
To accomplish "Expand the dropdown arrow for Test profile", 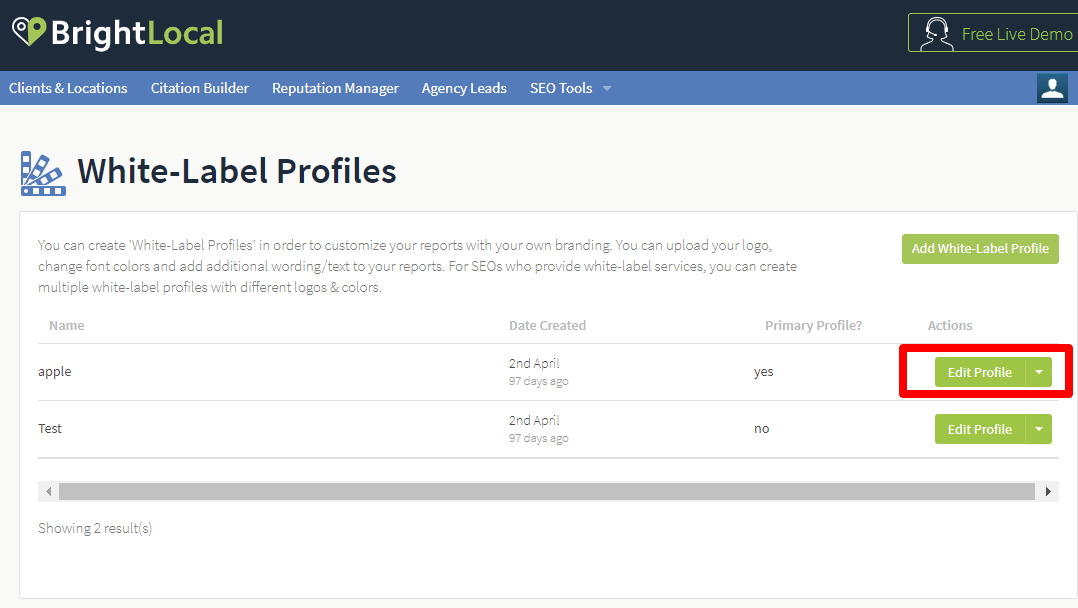I will point(1039,429).
